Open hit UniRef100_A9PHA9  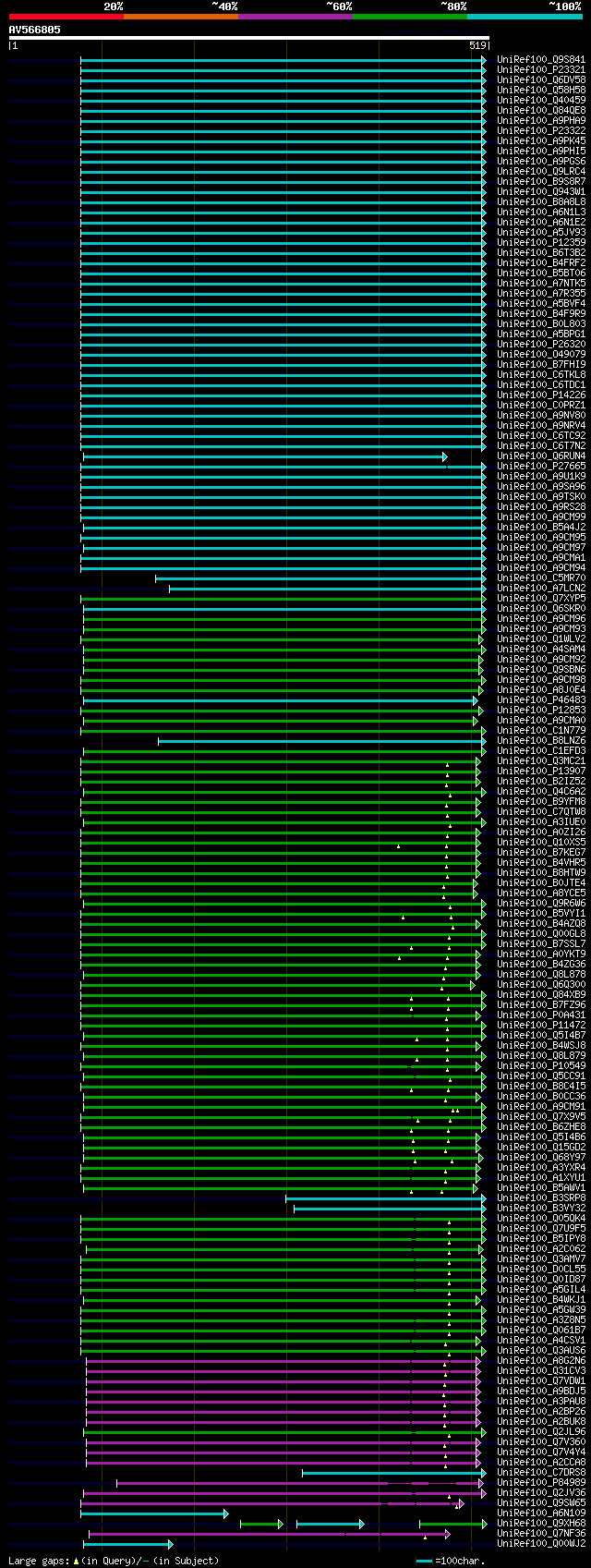[541, 121]
